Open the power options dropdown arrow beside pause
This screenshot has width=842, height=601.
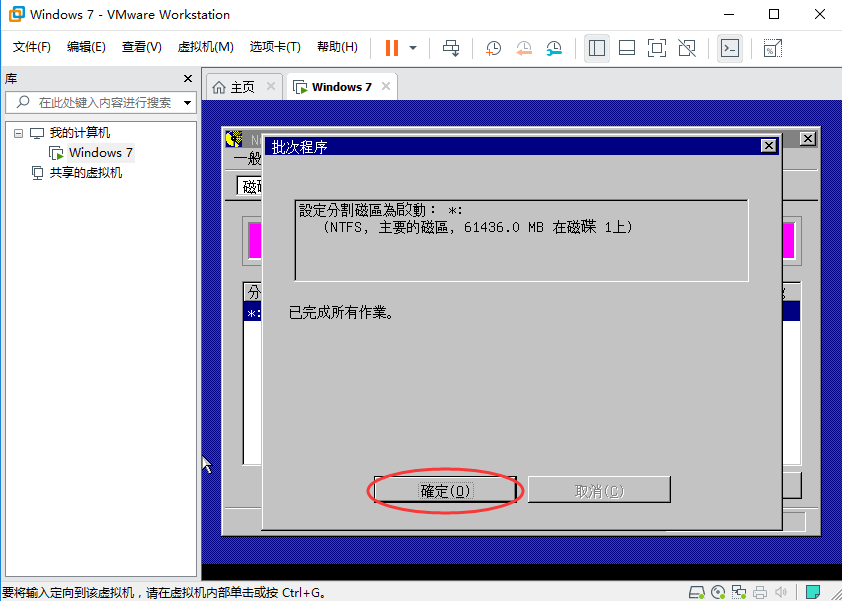(413, 48)
